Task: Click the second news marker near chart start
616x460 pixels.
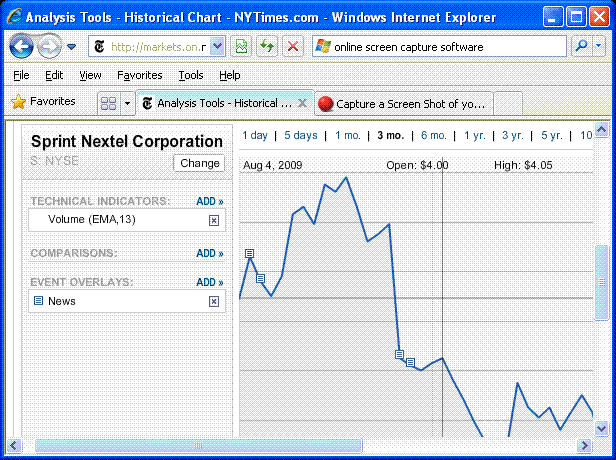Action: pos(260,279)
